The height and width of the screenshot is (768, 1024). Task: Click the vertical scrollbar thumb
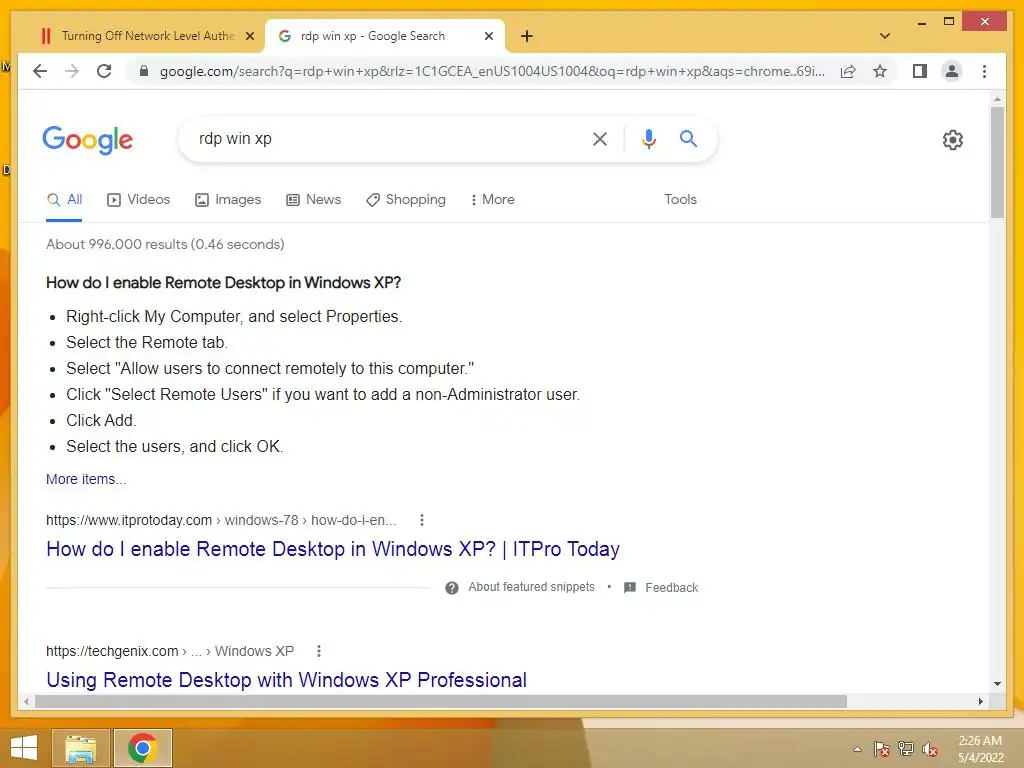(x=997, y=162)
